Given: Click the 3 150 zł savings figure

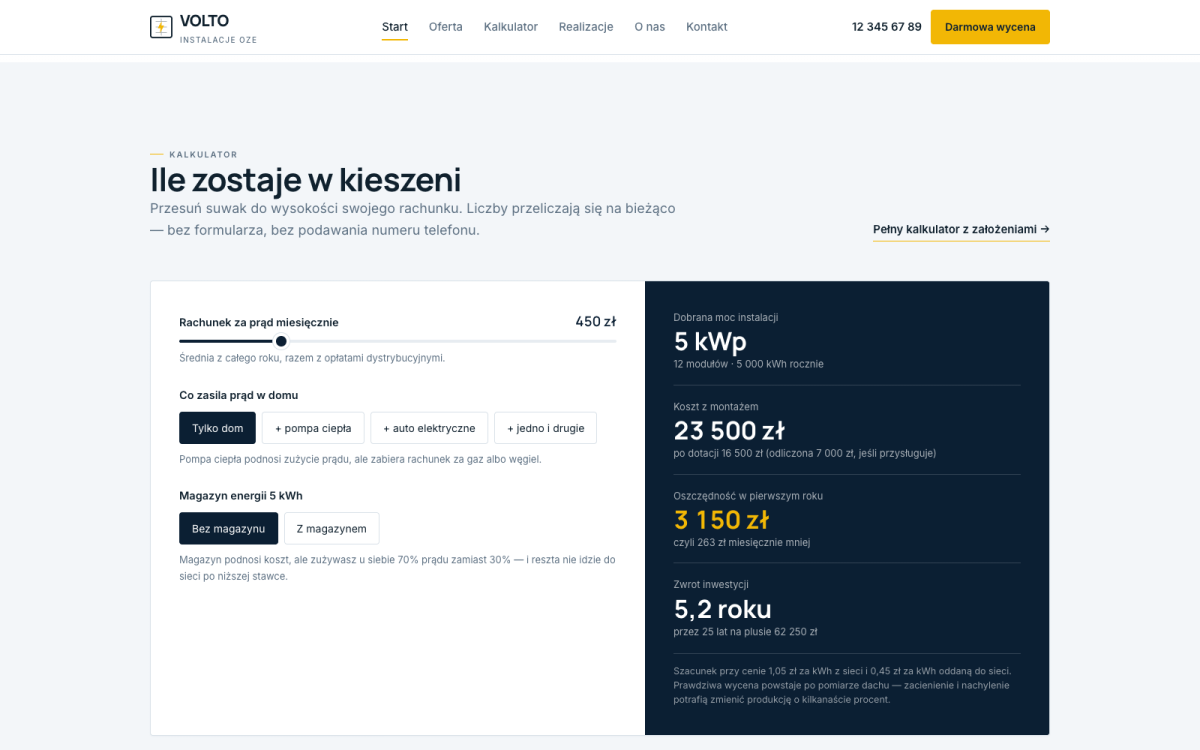Looking at the screenshot, I should point(721,520).
